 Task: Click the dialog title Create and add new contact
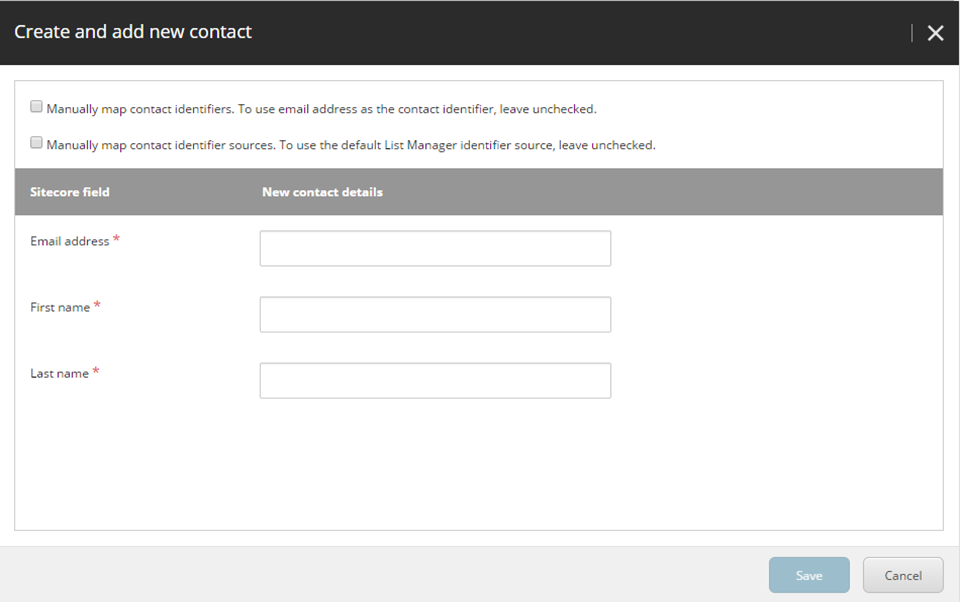pyautogui.click(x=134, y=31)
